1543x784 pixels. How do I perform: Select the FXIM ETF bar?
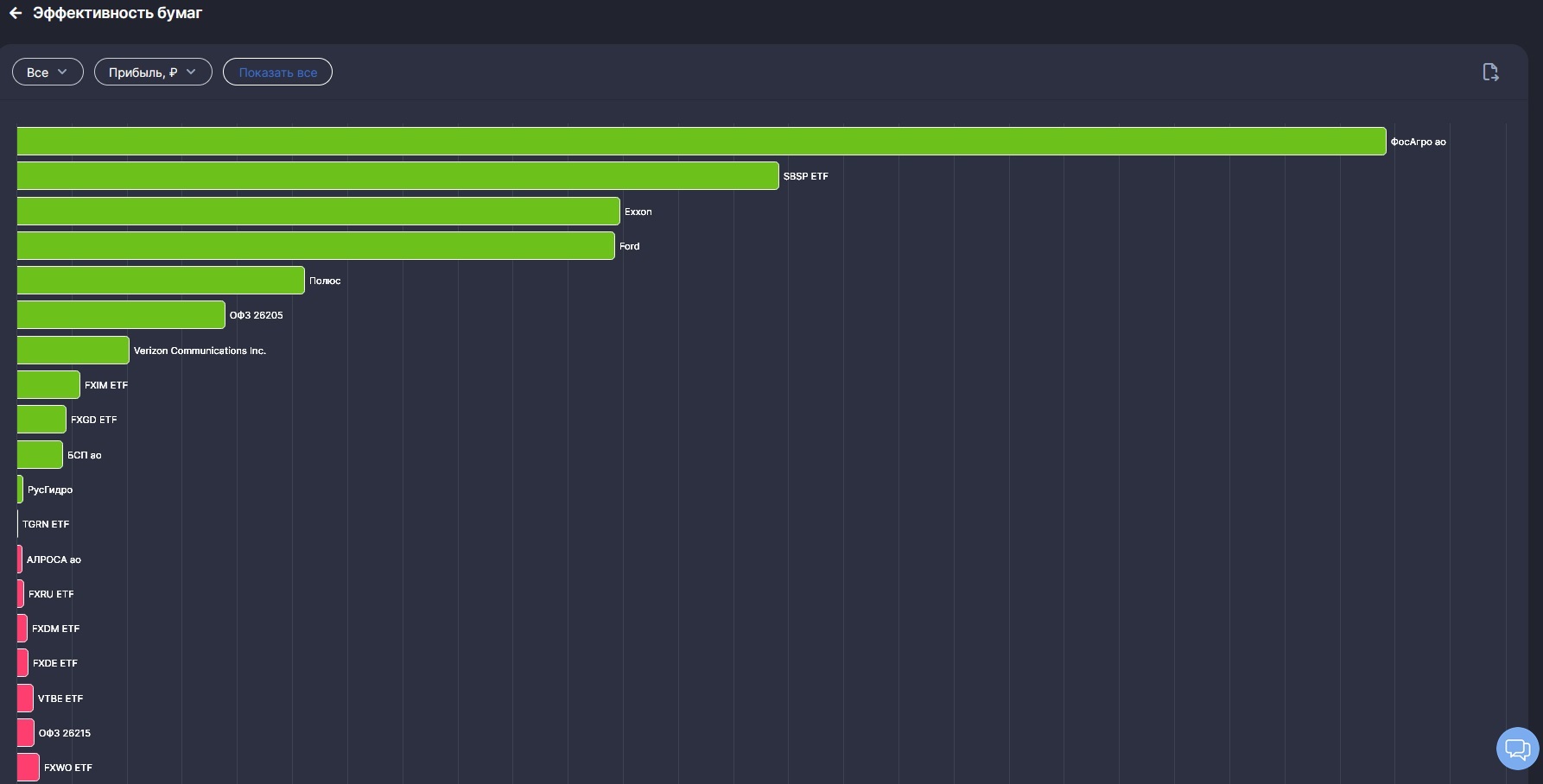48,385
